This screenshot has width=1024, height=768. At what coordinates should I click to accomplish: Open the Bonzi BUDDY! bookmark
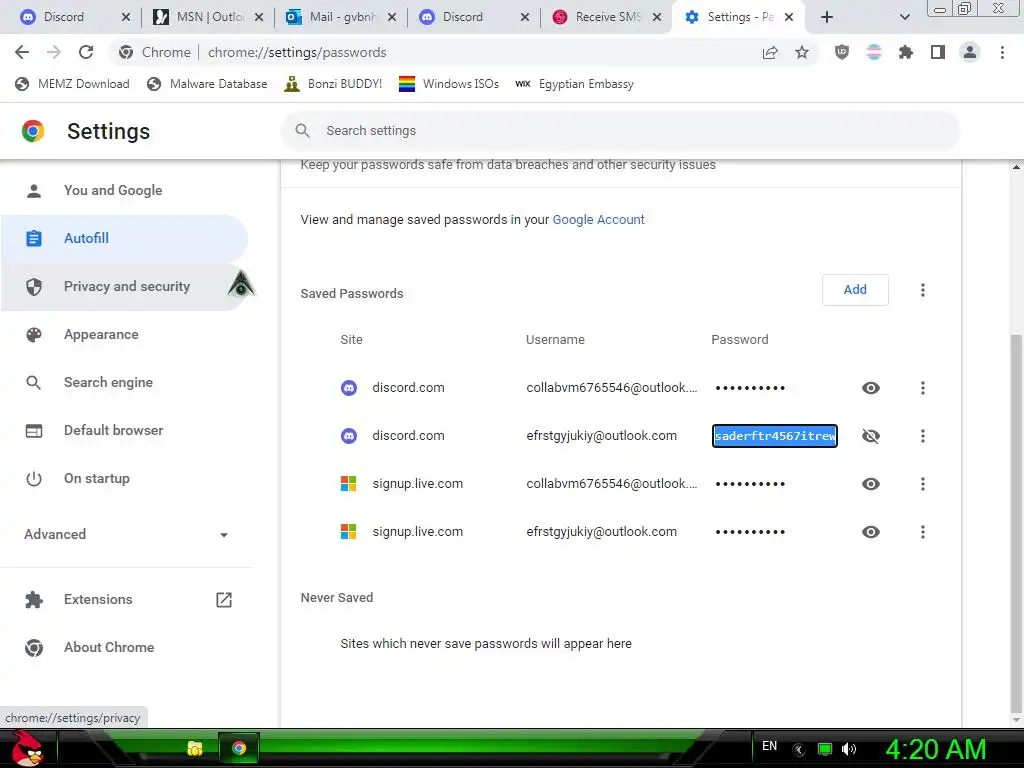333,84
